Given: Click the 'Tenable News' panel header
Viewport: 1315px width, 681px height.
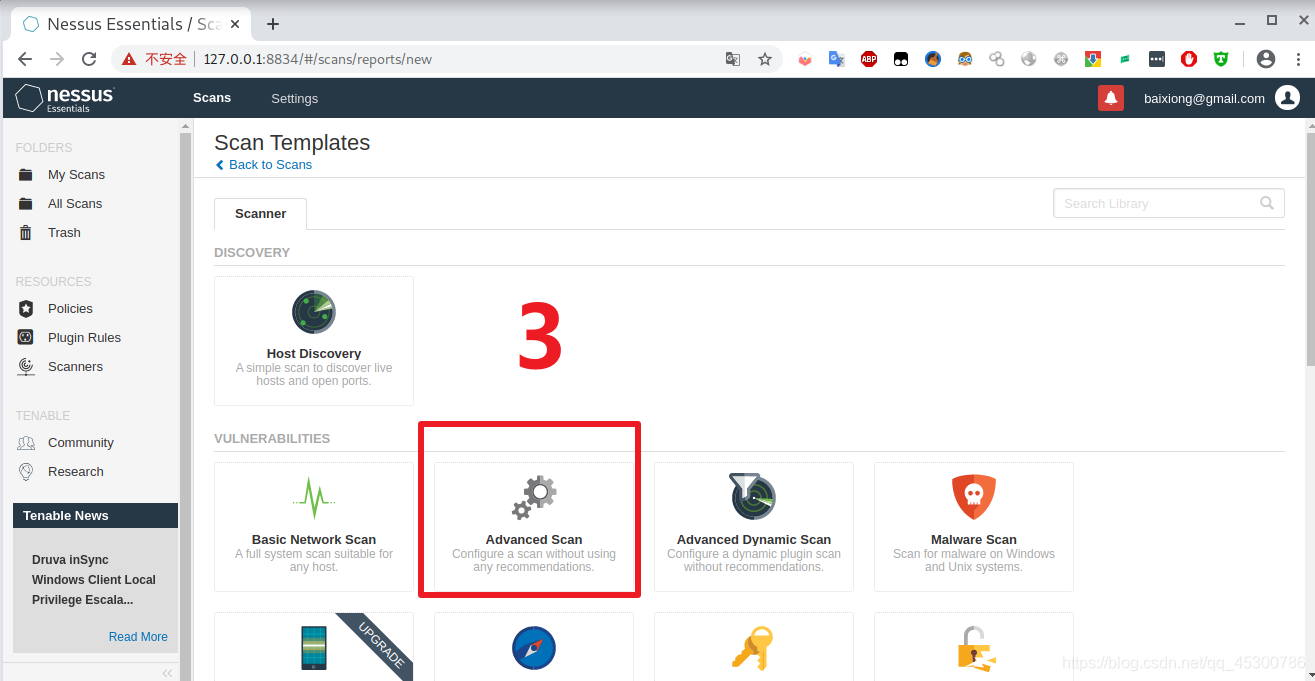Looking at the screenshot, I should (95, 515).
